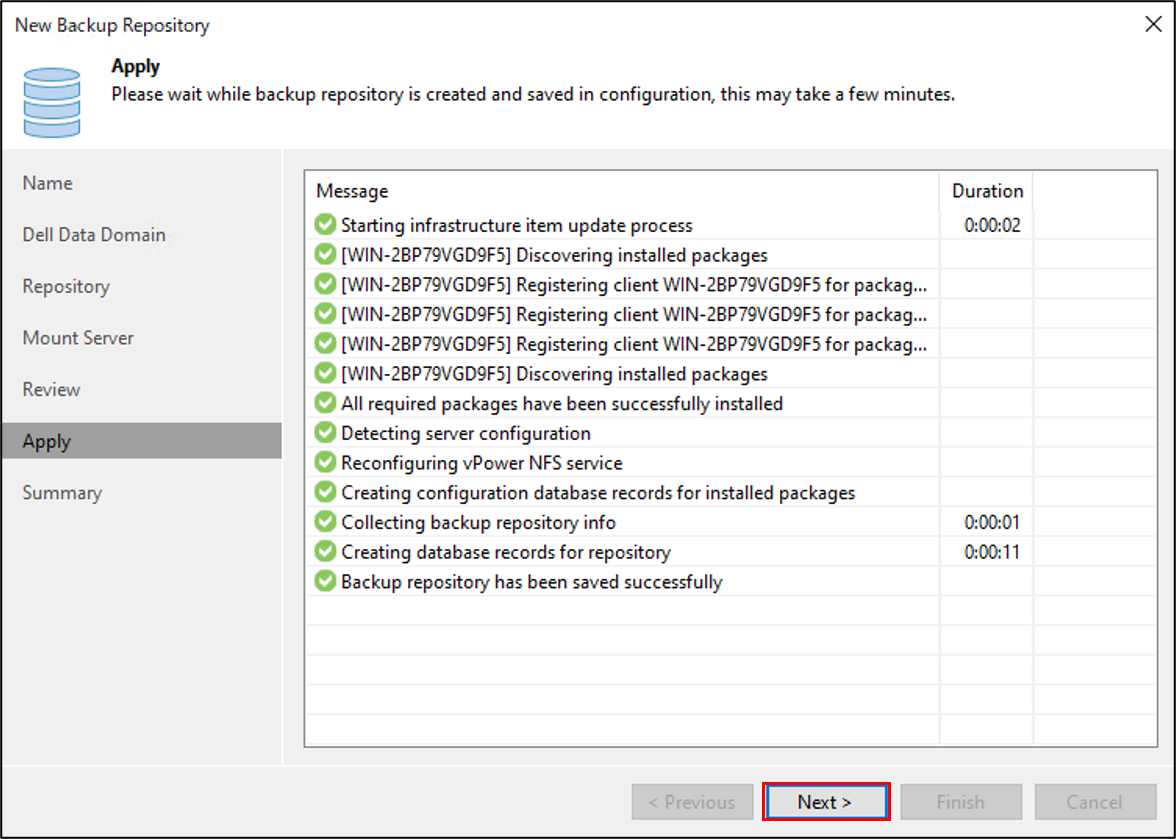Click green check beside Starting infrastructure item update
Screen dimensions: 1176x839
(x=325, y=224)
